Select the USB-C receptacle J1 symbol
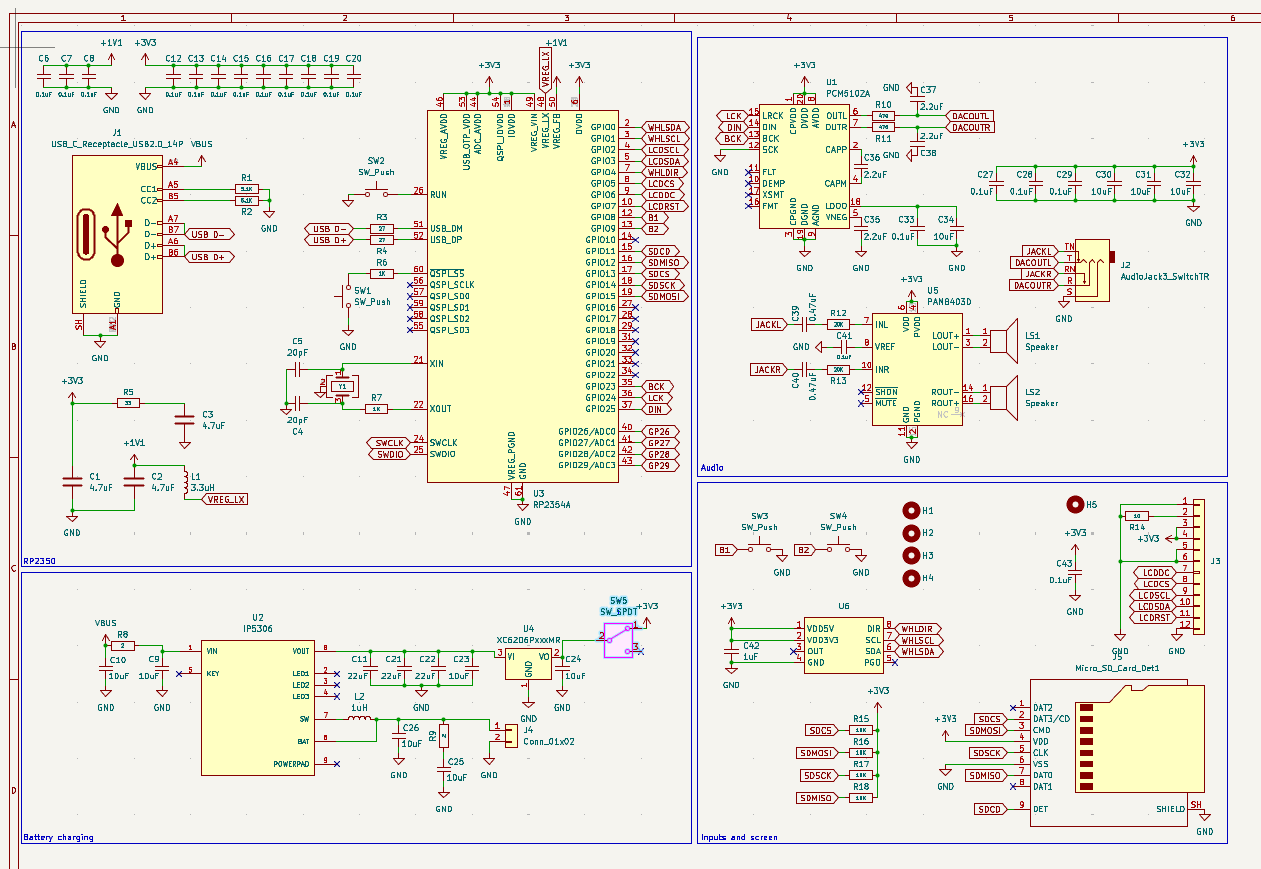The height and width of the screenshot is (869, 1261). pos(117,233)
